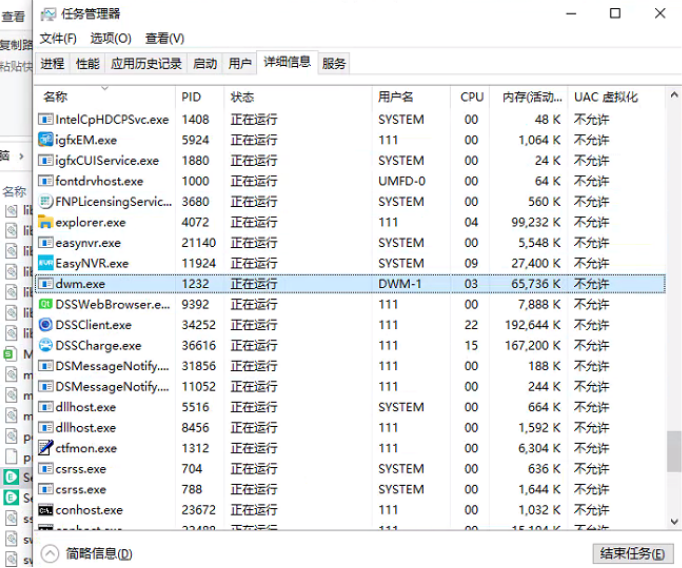Open the 文件(F) menu
The image size is (682, 568).
(x=58, y=38)
